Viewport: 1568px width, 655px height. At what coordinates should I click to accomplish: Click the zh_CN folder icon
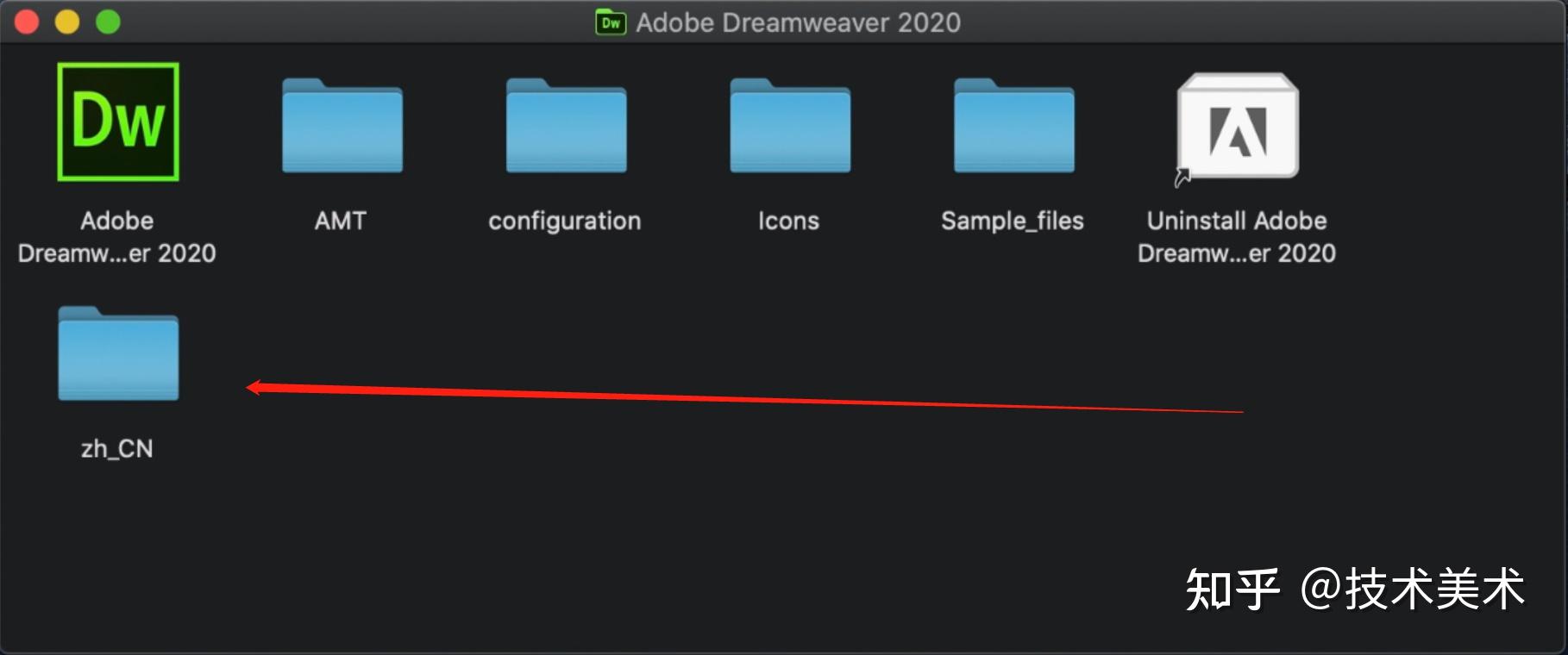click(118, 354)
